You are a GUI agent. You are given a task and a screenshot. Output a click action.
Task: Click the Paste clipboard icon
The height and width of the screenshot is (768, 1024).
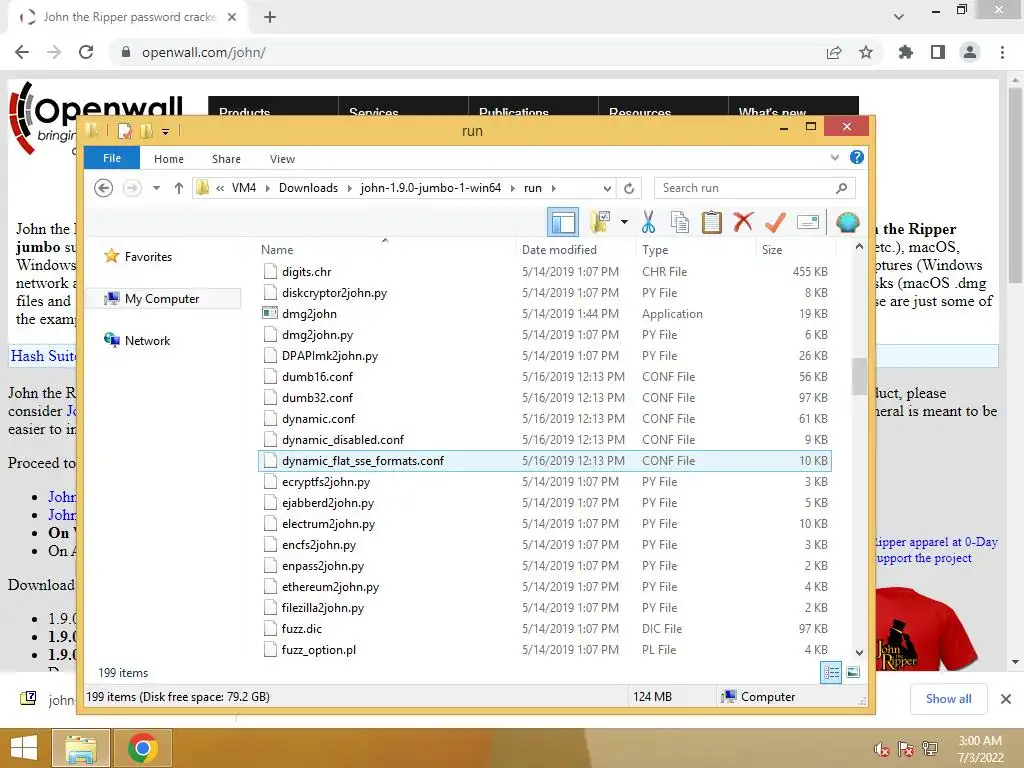pyautogui.click(x=711, y=222)
